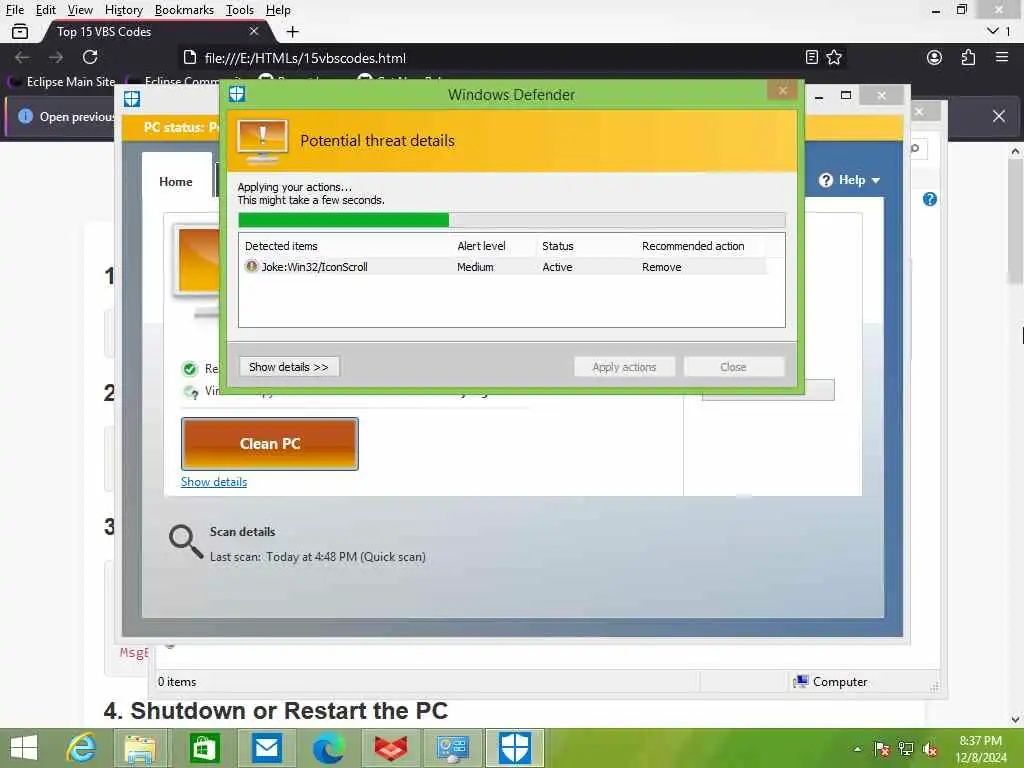The height and width of the screenshot is (768, 1024).
Task: Click the network tray icon
Action: click(x=906, y=749)
